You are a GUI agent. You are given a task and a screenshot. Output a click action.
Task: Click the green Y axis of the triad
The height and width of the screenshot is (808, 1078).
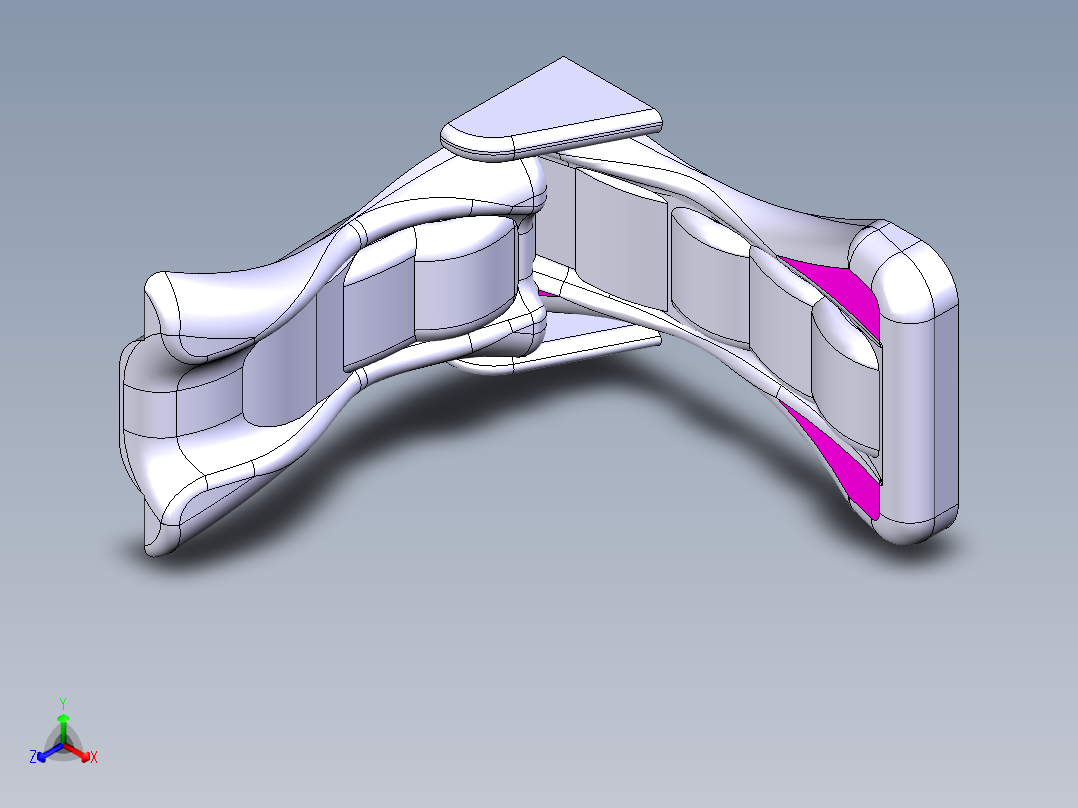click(x=63, y=729)
